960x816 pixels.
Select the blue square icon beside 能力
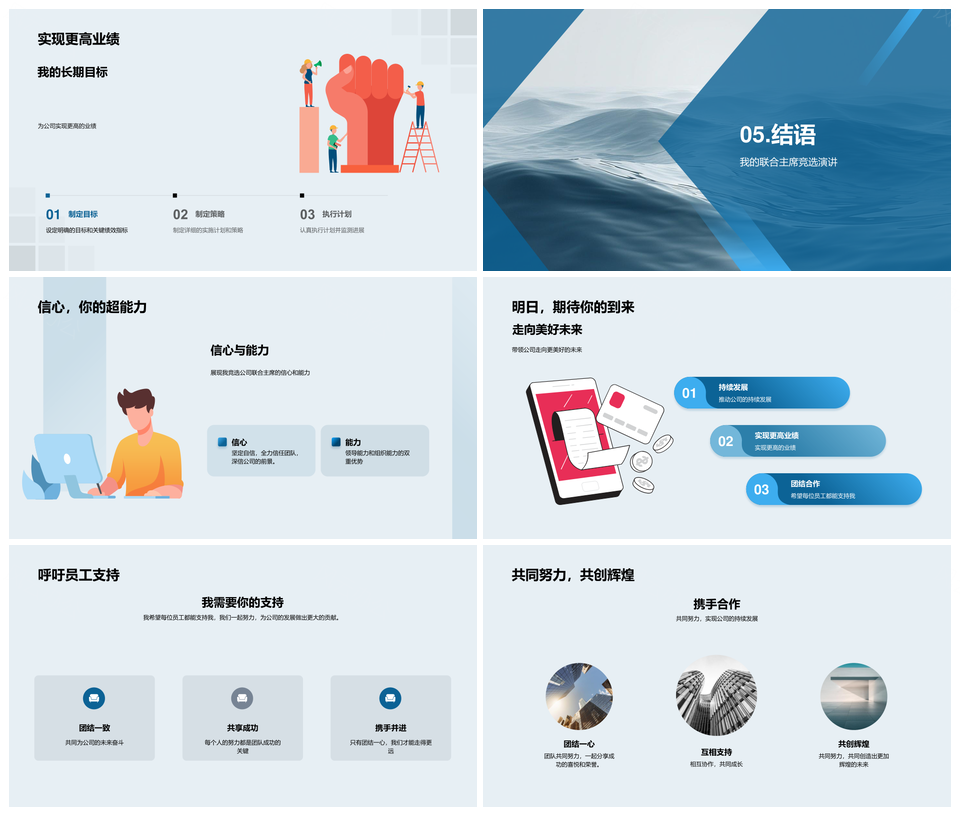[x=336, y=442]
